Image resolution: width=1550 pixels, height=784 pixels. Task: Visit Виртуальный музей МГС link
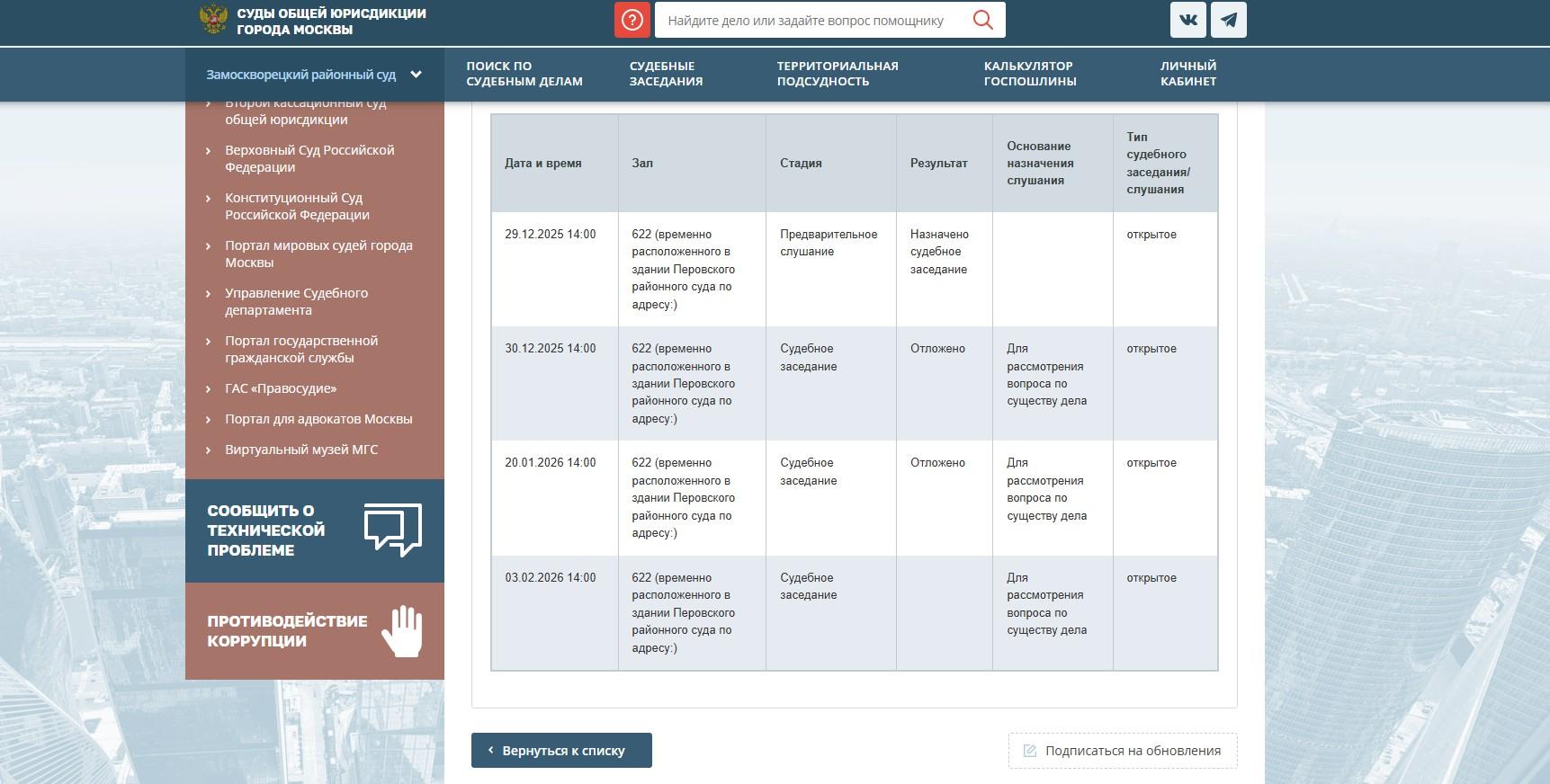pyautogui.click(x=301, y=450)
